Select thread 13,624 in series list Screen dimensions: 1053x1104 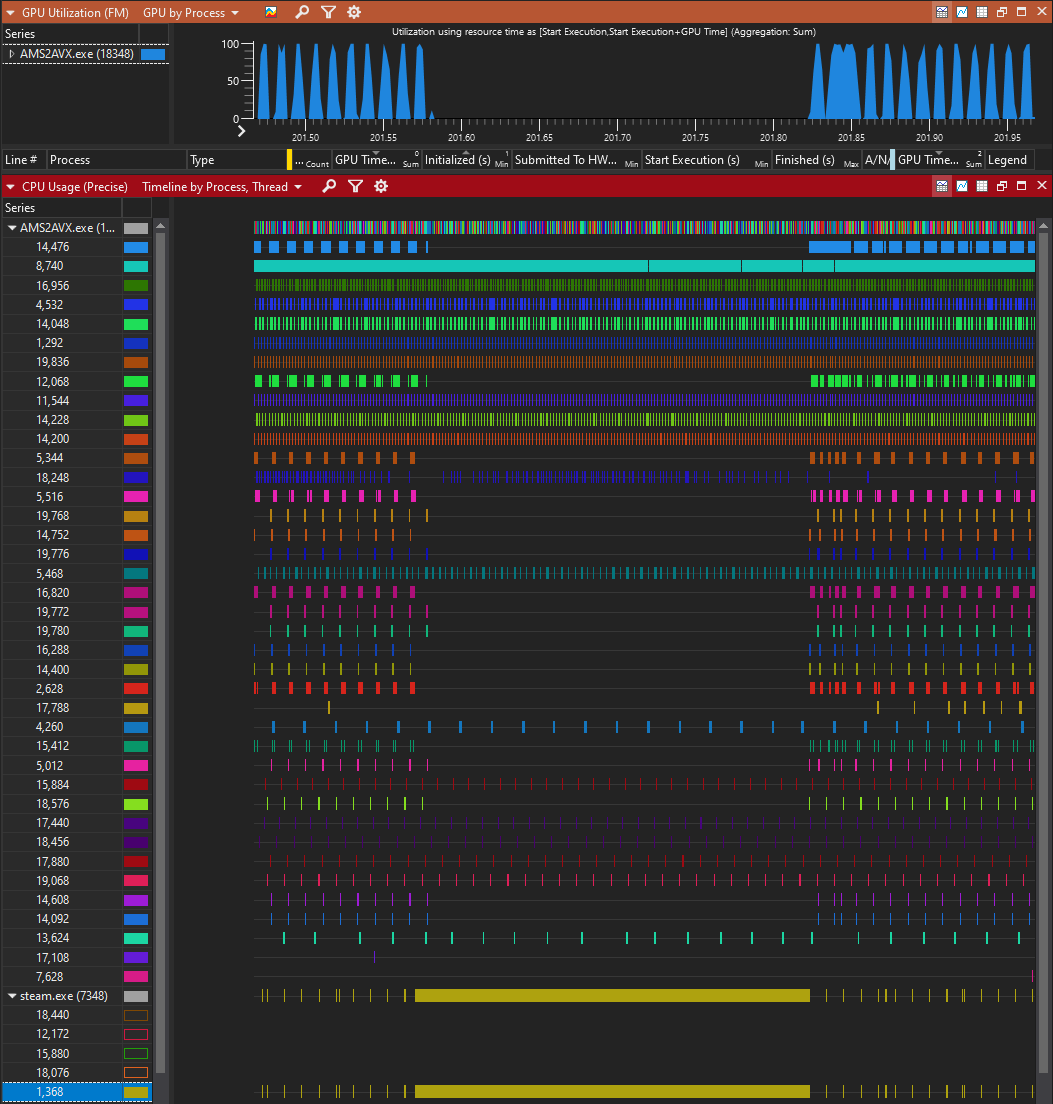[53, 938]
